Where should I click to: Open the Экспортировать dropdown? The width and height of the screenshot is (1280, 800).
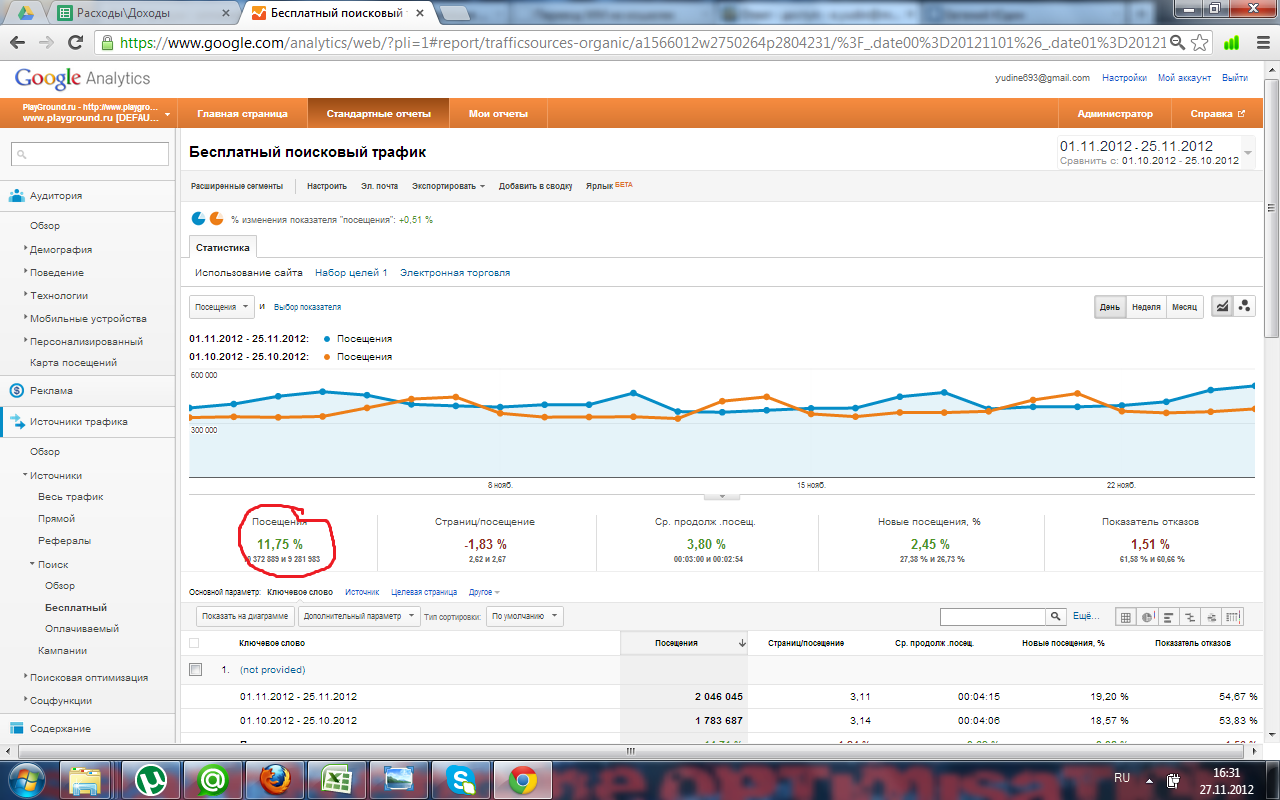click(x=448, y=186)
